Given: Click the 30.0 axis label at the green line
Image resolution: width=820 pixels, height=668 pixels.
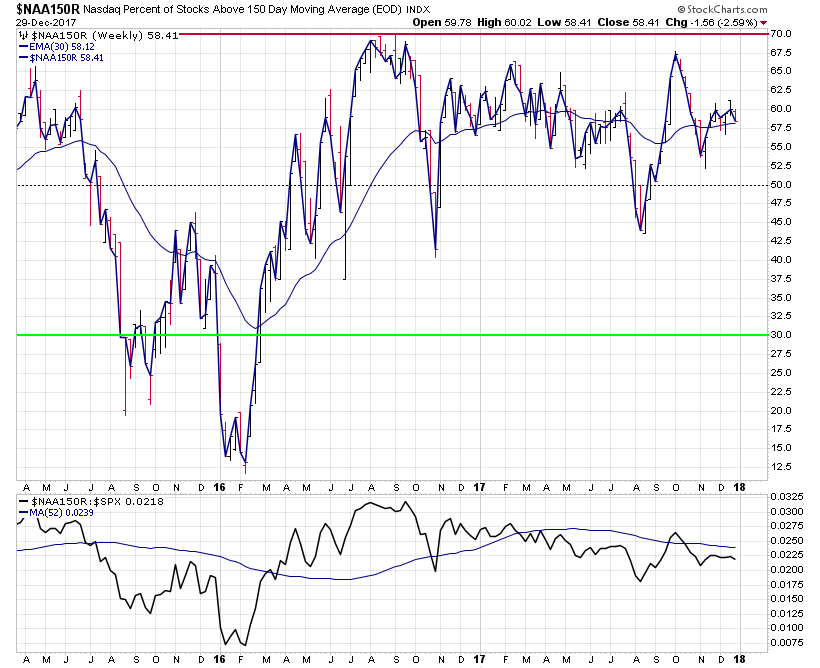Looking at the screenshot, I should [781, 335].
